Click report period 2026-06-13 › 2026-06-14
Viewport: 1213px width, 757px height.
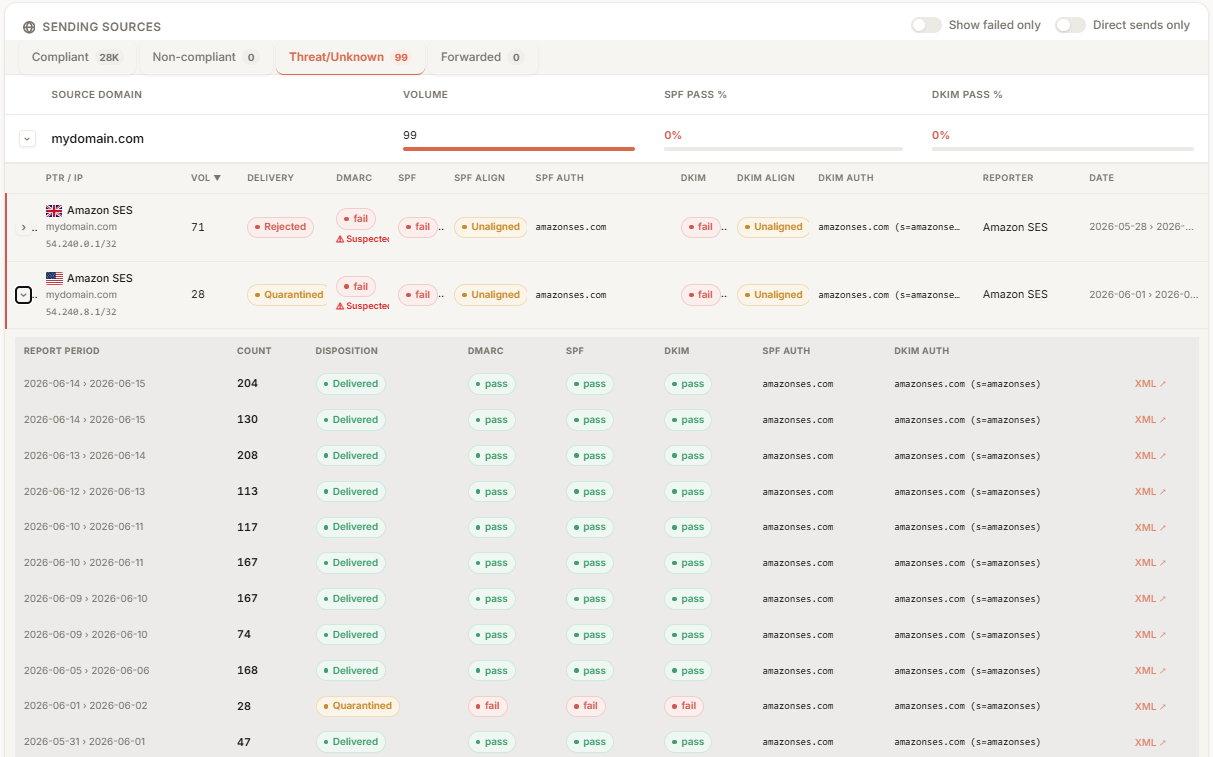click(85, 456)
